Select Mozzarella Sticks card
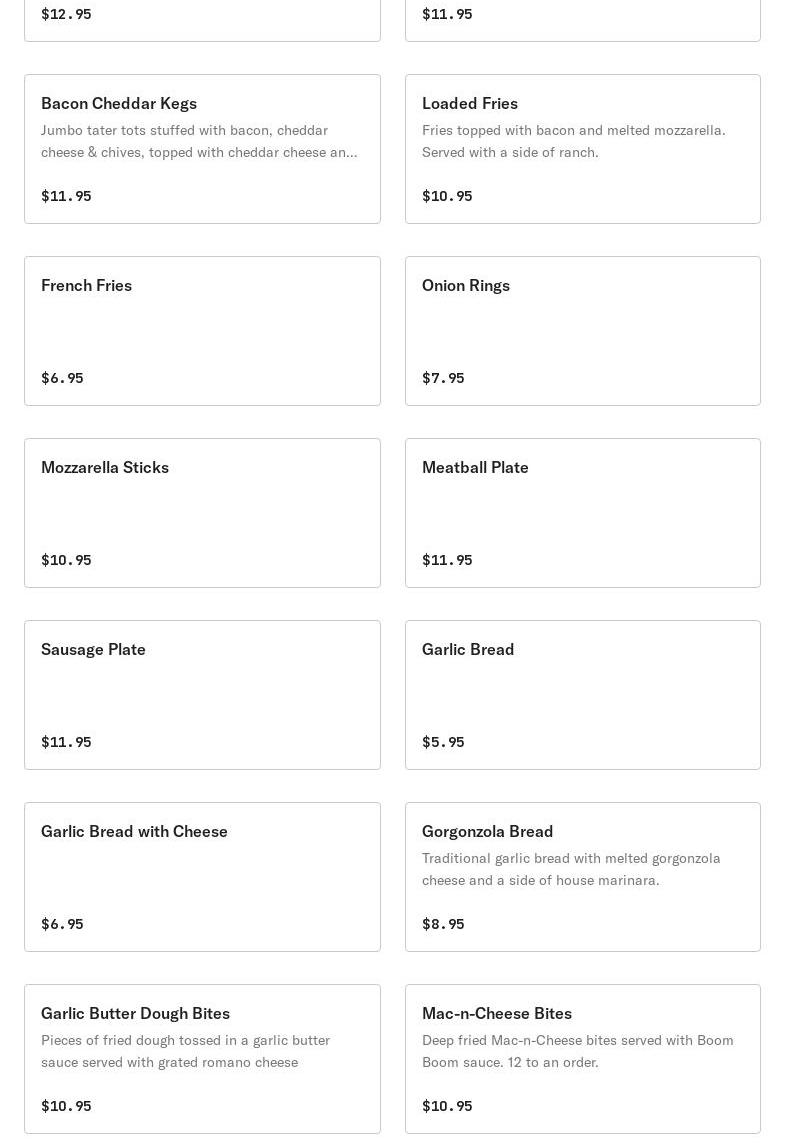The image size is (785, 1143). [202, 512]
